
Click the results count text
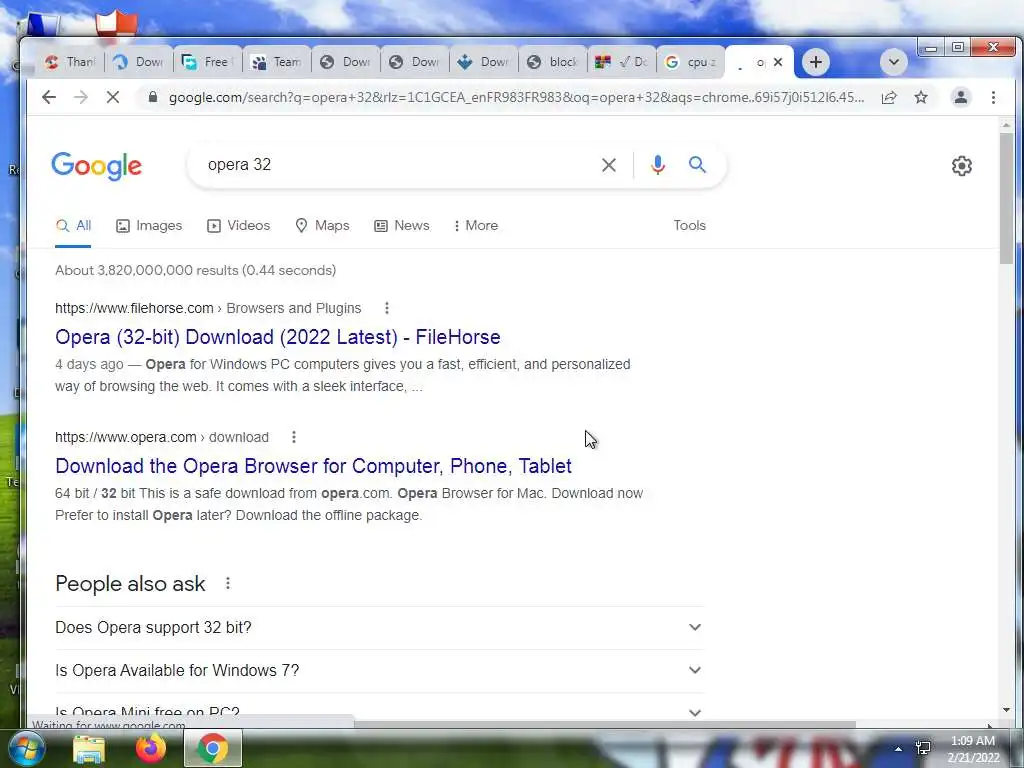click(195, 270)
